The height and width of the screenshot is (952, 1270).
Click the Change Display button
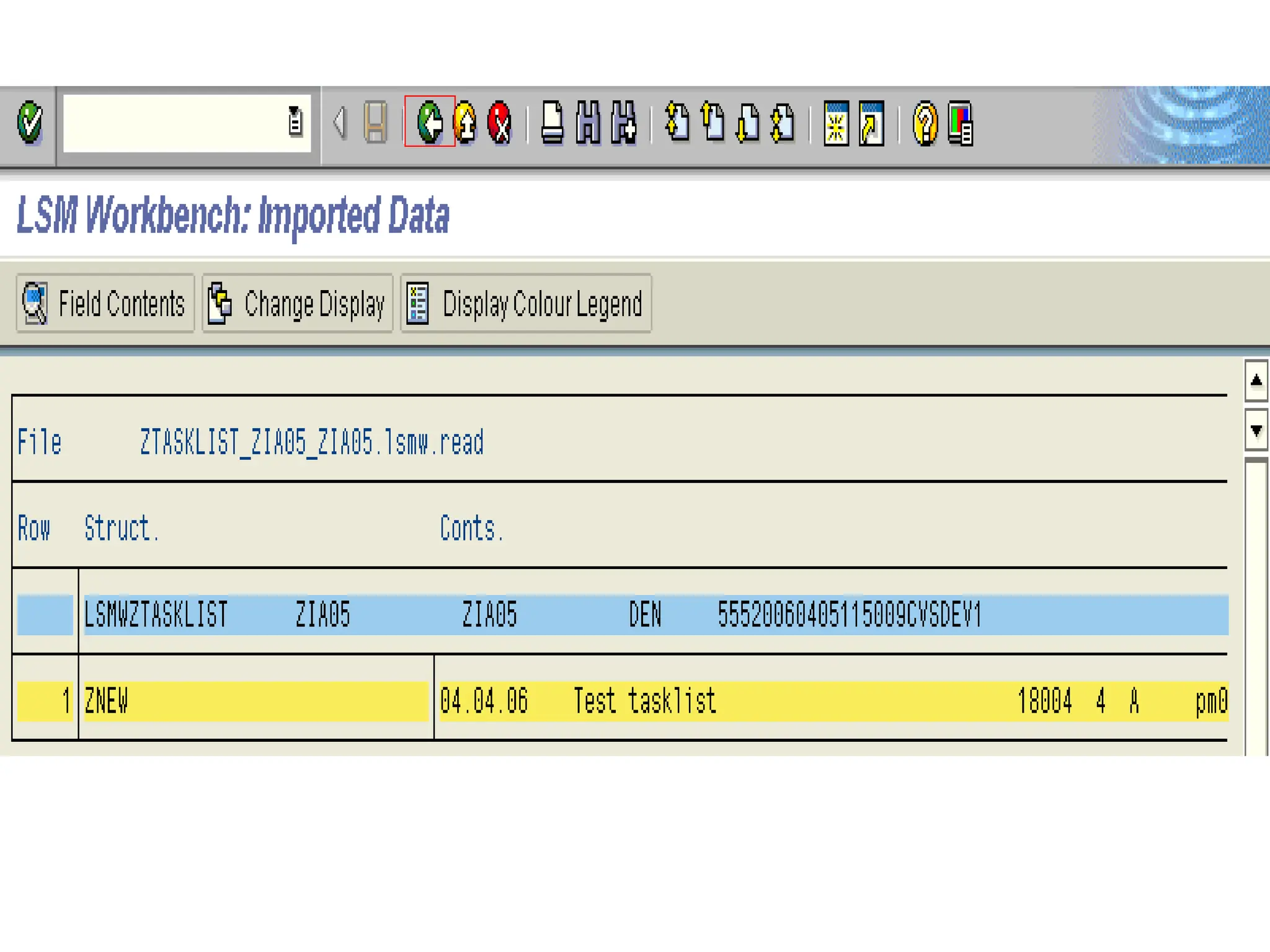pyautogui.click(x=297, y=304)
